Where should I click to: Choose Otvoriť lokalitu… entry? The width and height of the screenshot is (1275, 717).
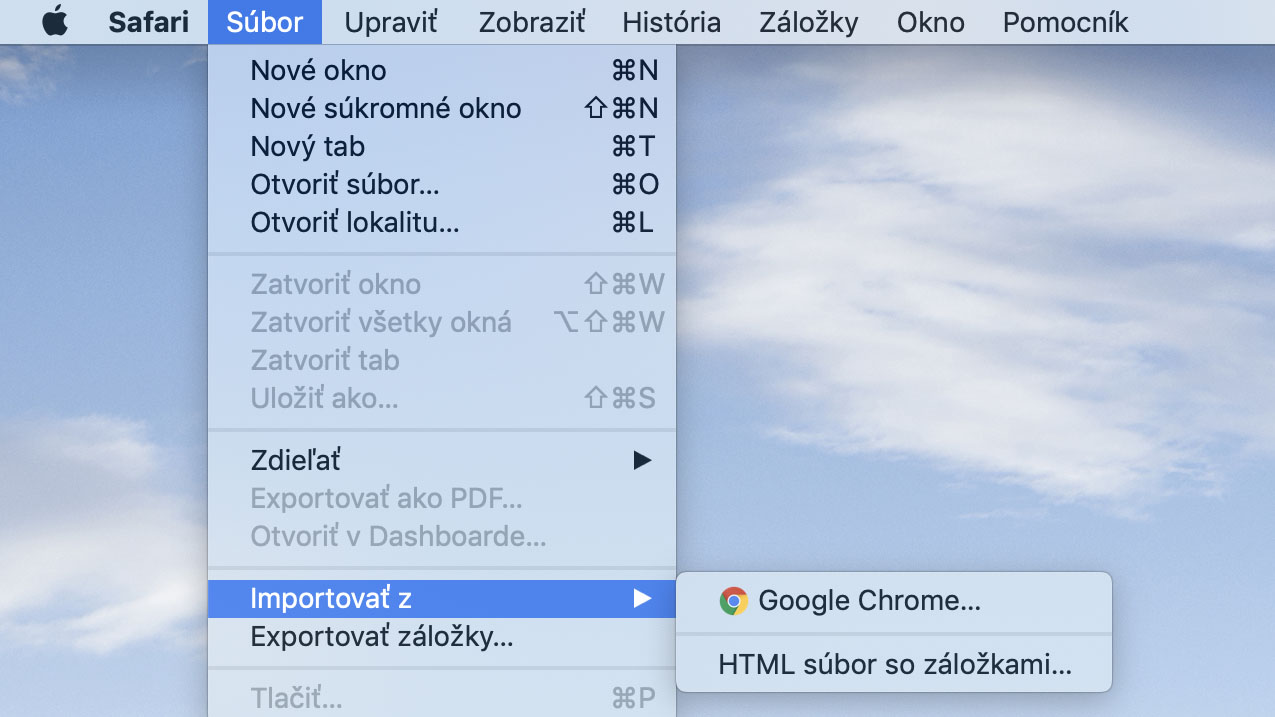coord(442,222)
